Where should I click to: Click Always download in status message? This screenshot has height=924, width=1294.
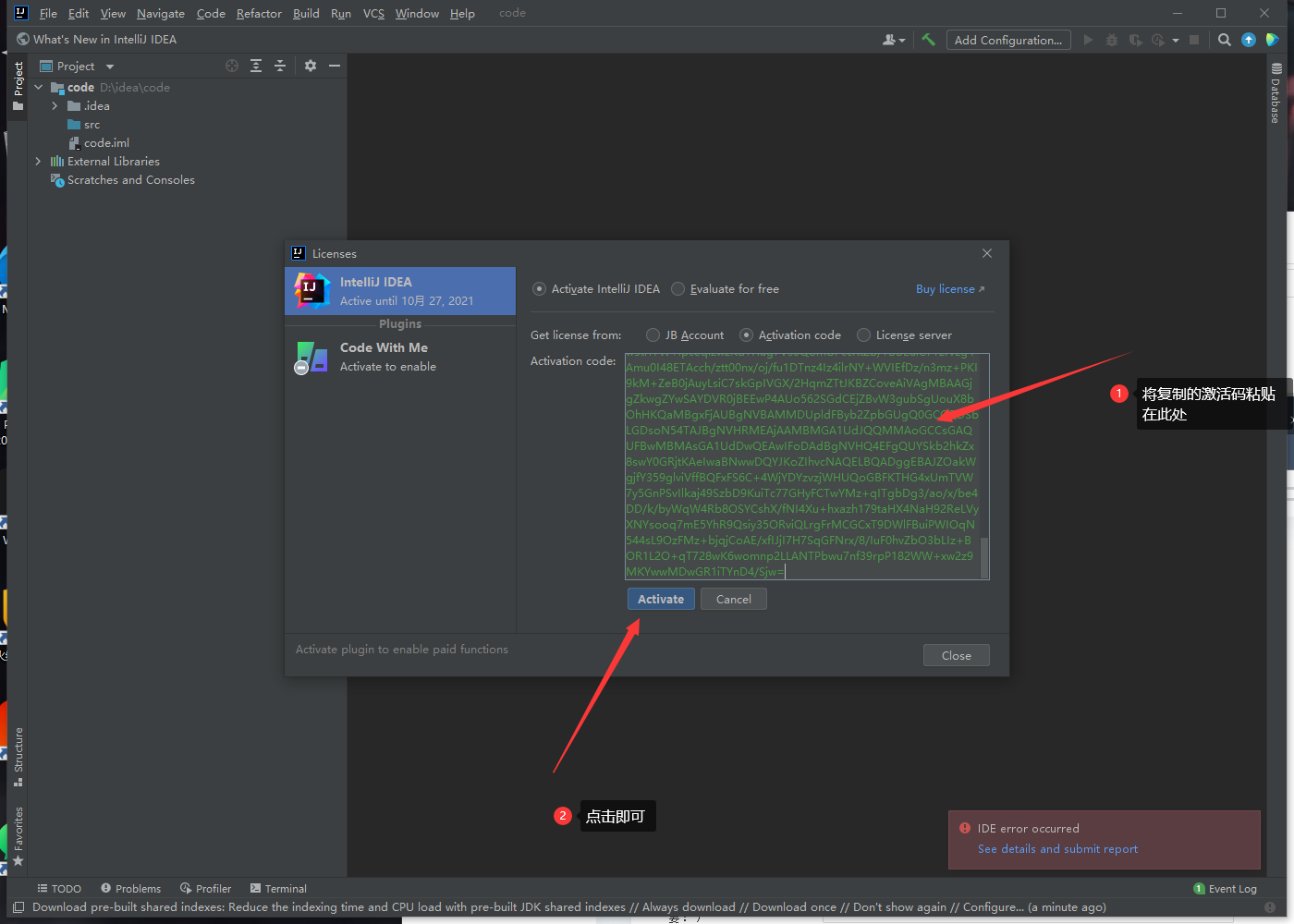(x=689, y=907)
